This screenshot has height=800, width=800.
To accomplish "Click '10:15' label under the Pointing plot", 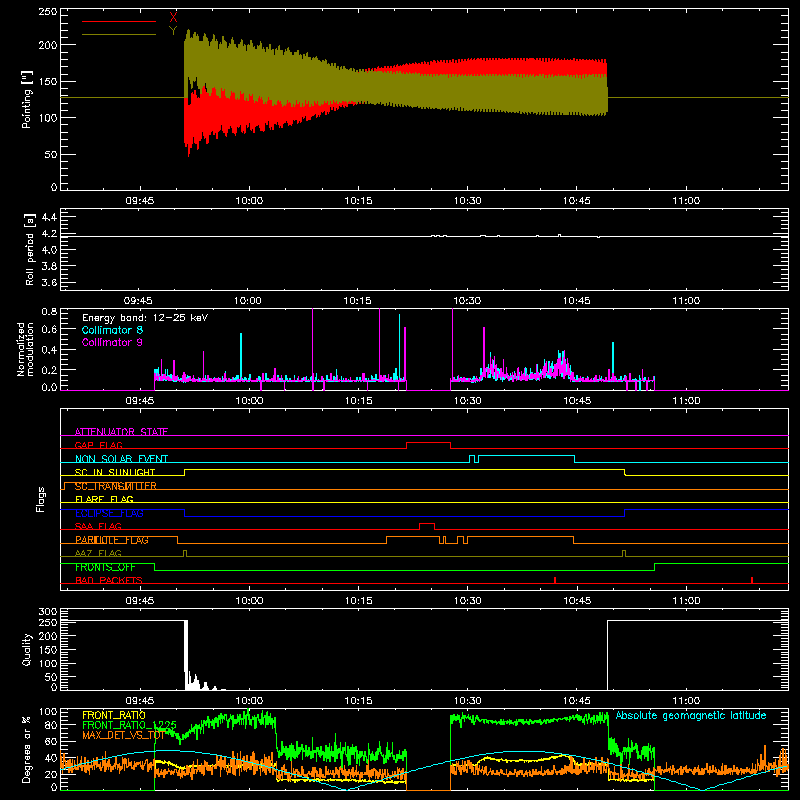I will [358, 201].
